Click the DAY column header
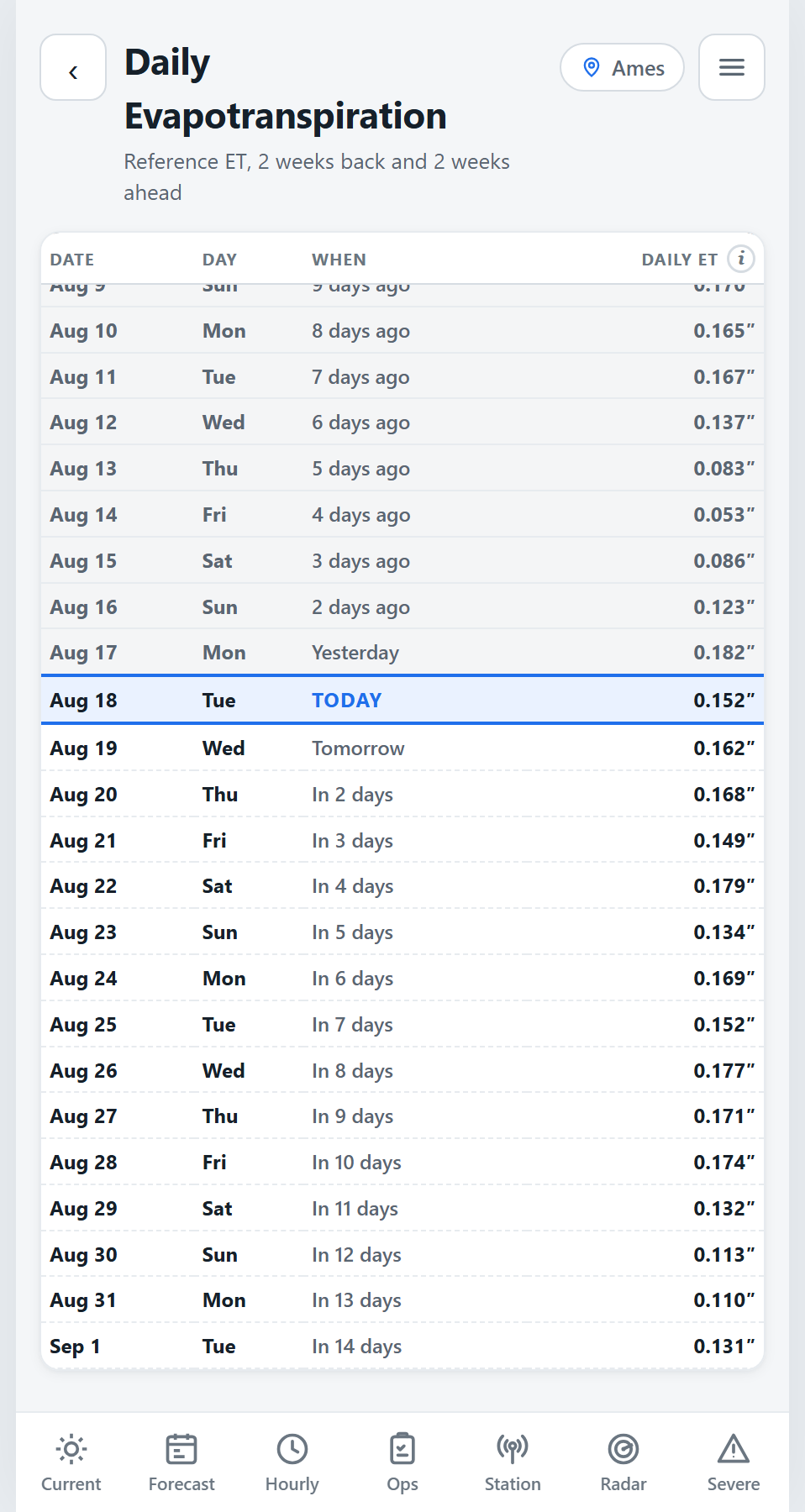805x1512 pixels. pyautogui.click(x=219, y=260)
